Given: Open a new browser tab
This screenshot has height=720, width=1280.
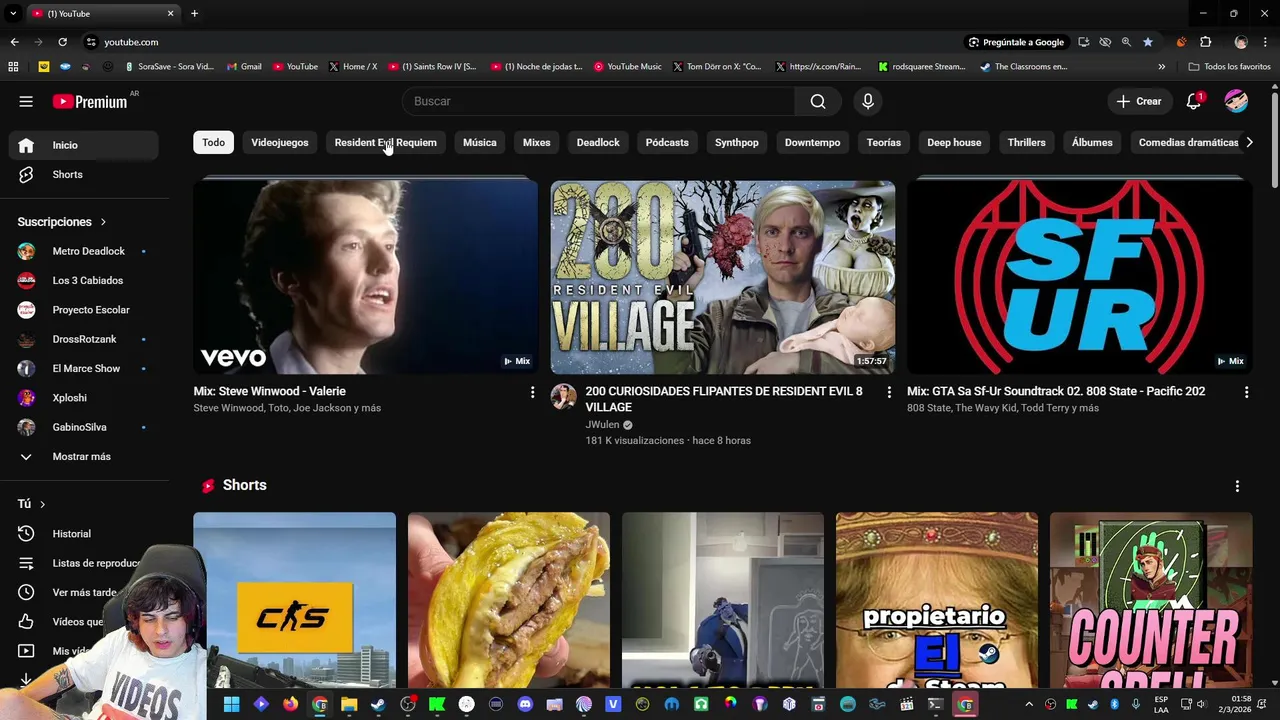Looking at the screenshot, I should pyautogui.click(x=194, y=13).
